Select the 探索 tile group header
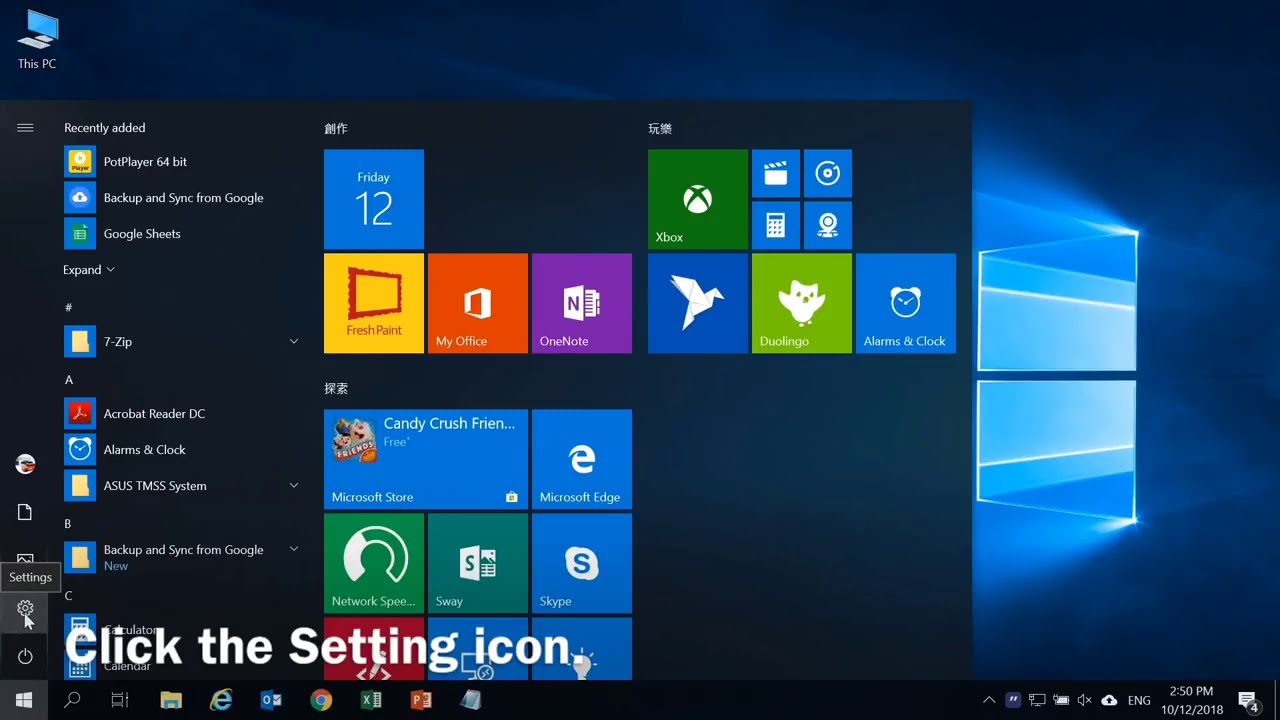The image size is (1280, 720). 336,389
